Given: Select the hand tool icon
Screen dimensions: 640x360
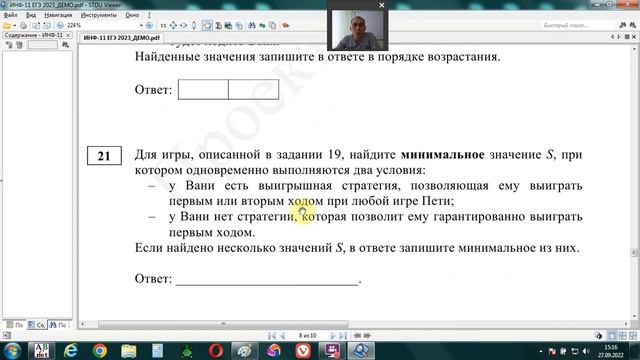Looking at the screenshot, I should point(208,25).
